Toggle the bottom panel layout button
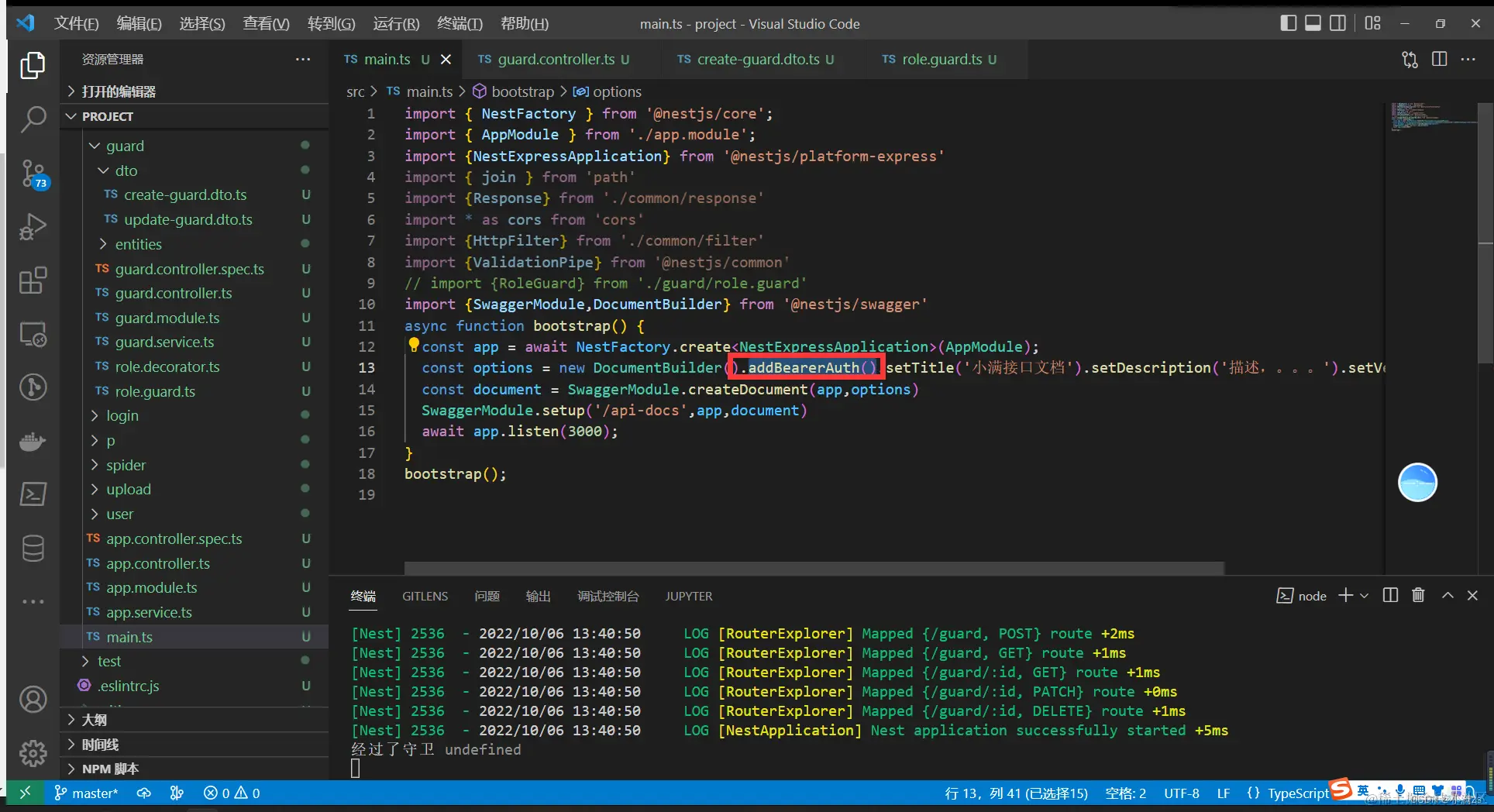Screen dimensions: 1494x812 click(1313, 23)
